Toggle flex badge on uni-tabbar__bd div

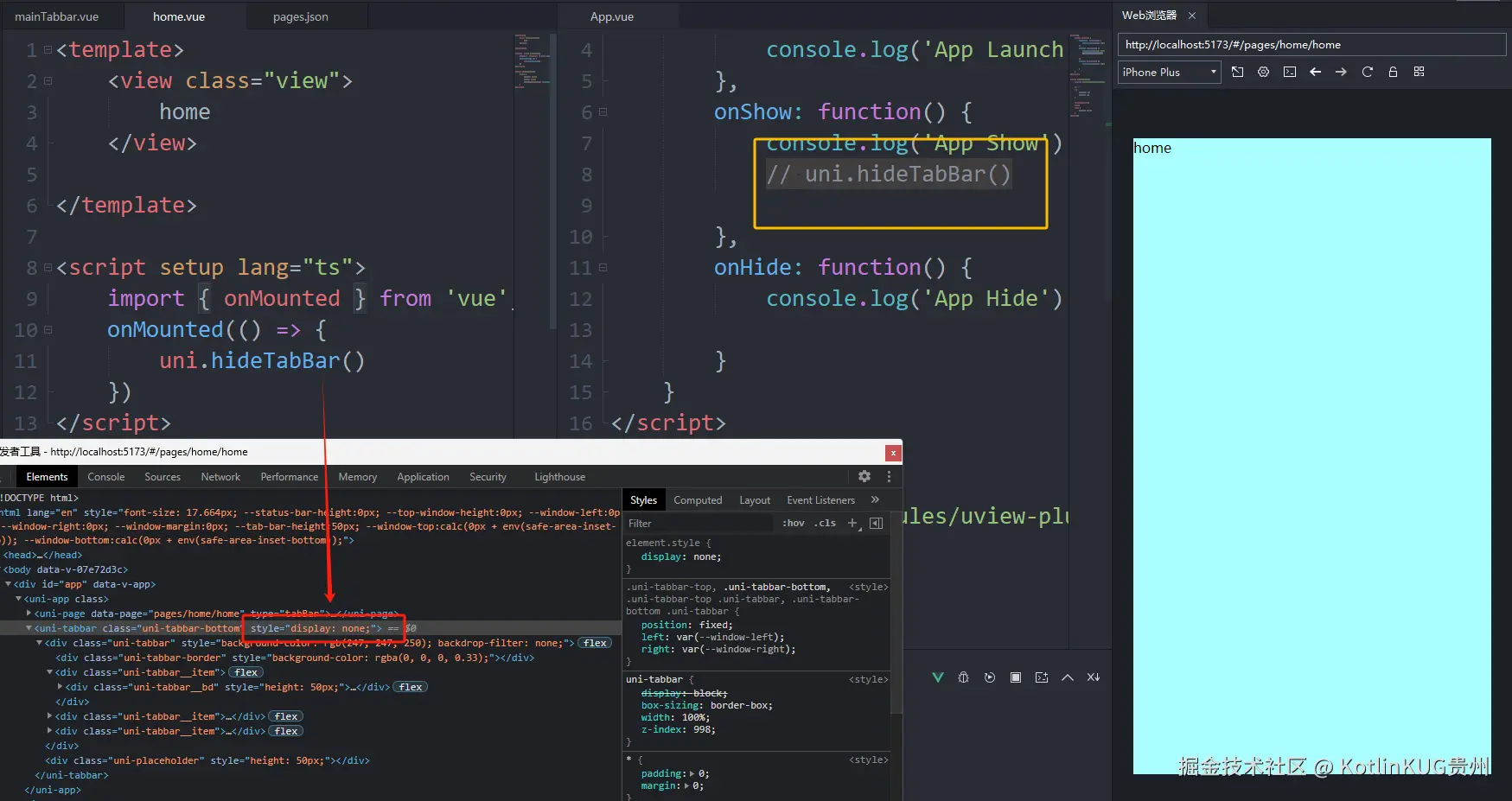pos(411,687)
